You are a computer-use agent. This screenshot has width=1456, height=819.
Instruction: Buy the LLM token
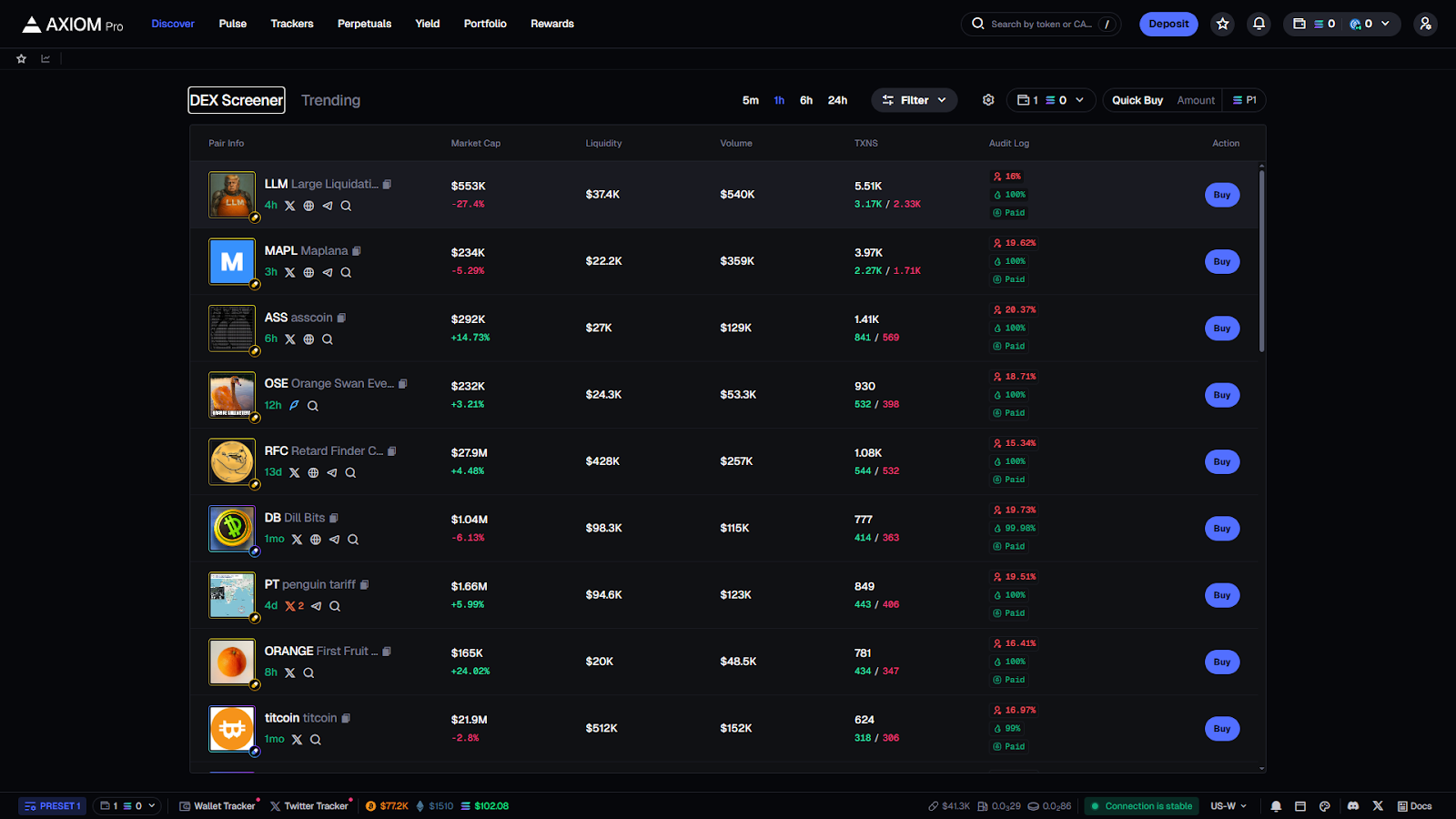pos(1222,195)
